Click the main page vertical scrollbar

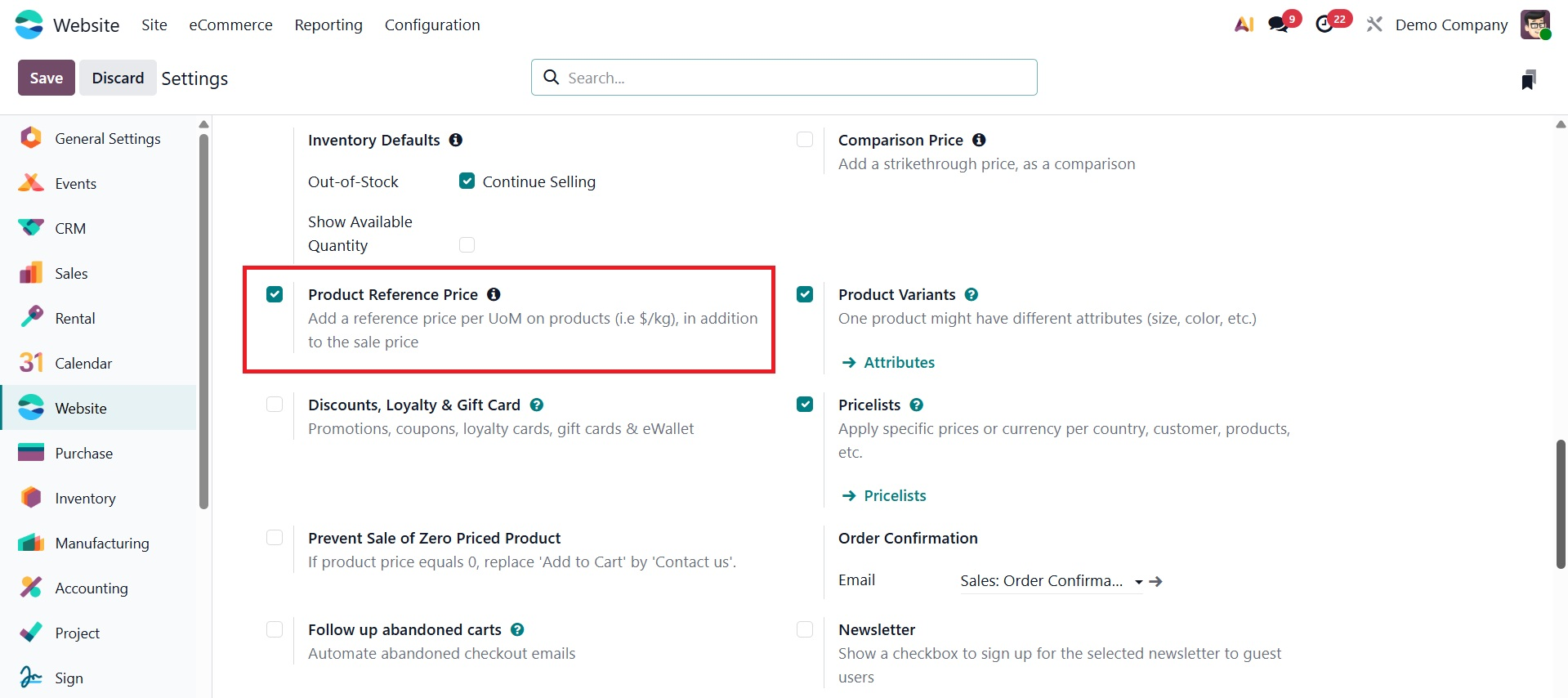click(1561, 503)
